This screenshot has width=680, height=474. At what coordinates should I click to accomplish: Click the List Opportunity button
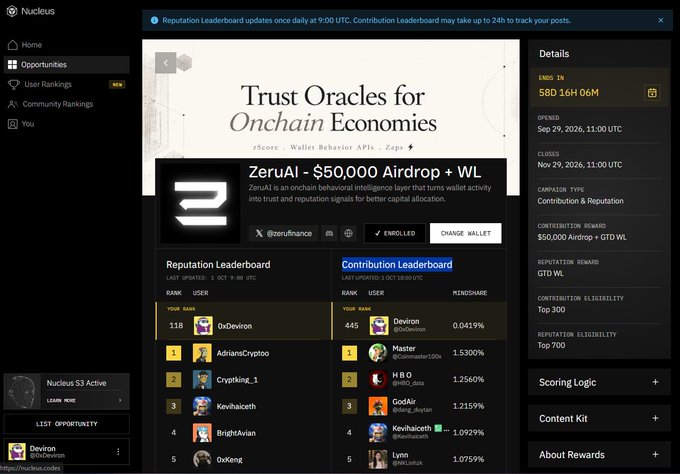click(x=66, y=424)
